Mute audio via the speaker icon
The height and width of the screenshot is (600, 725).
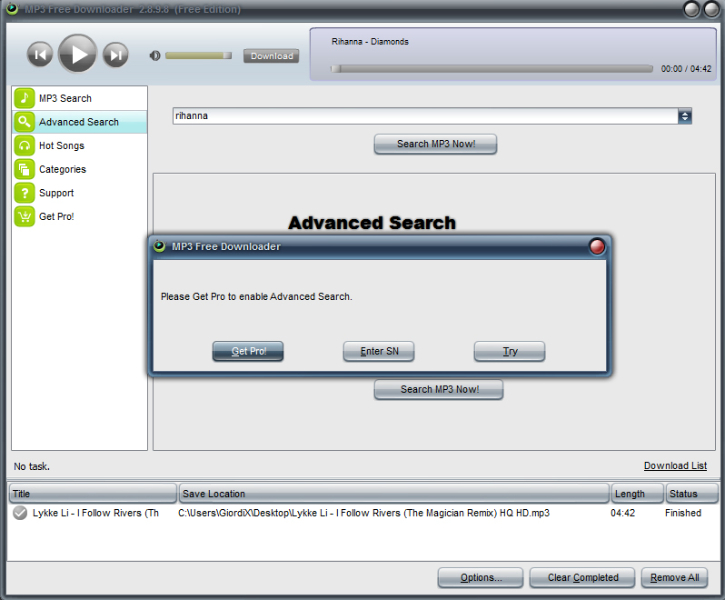coord(155,56)
